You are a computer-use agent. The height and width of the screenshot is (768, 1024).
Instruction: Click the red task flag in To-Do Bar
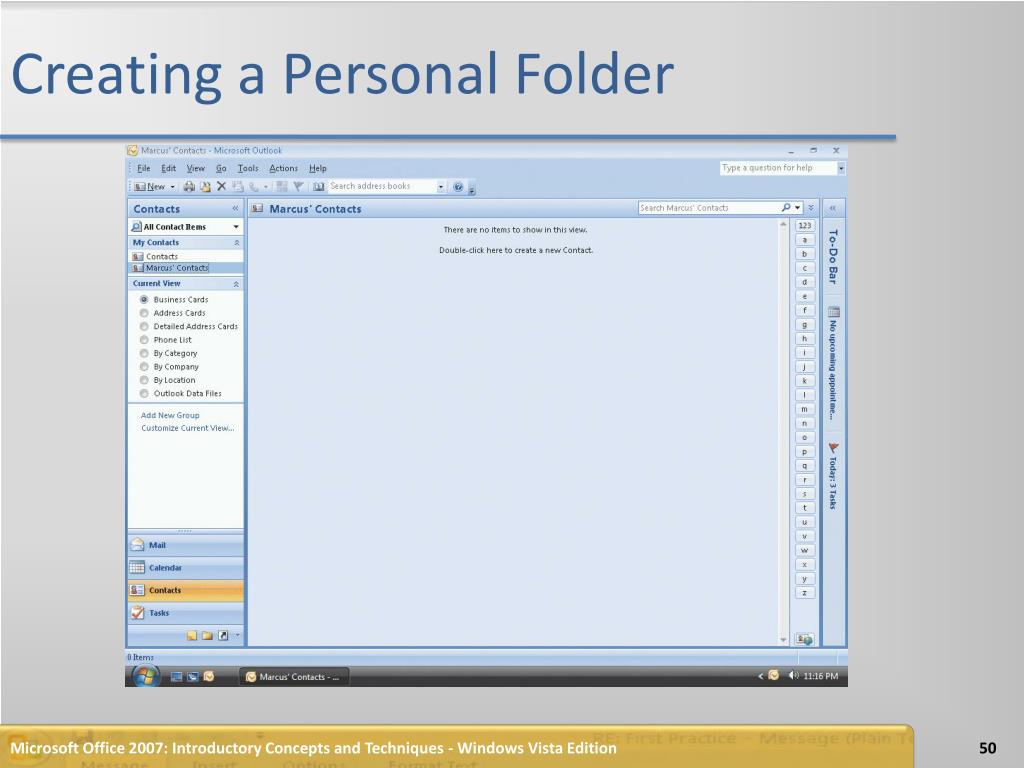[833, 448]
